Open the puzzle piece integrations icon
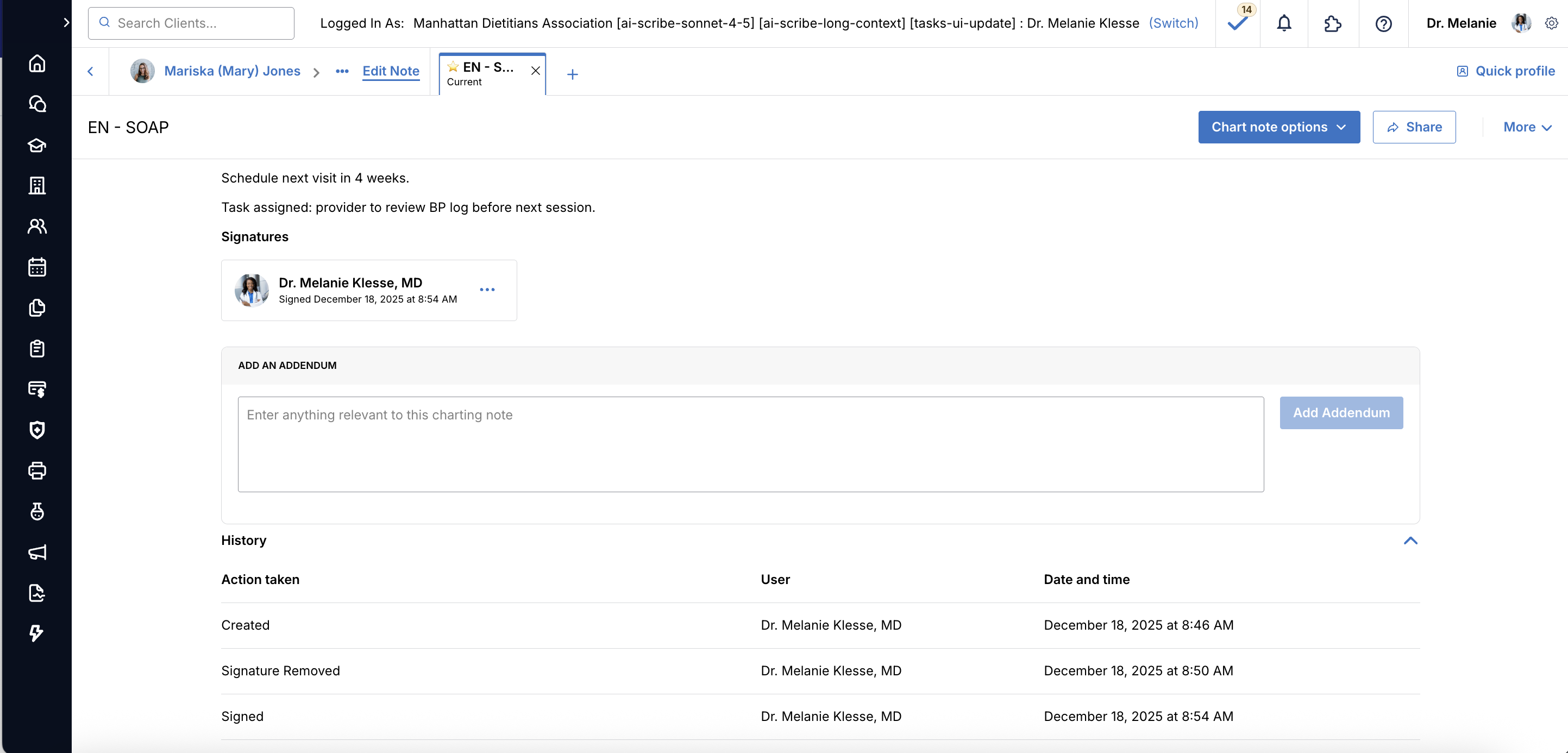The image size is (1568, 753). click(x=1332, y=23)
